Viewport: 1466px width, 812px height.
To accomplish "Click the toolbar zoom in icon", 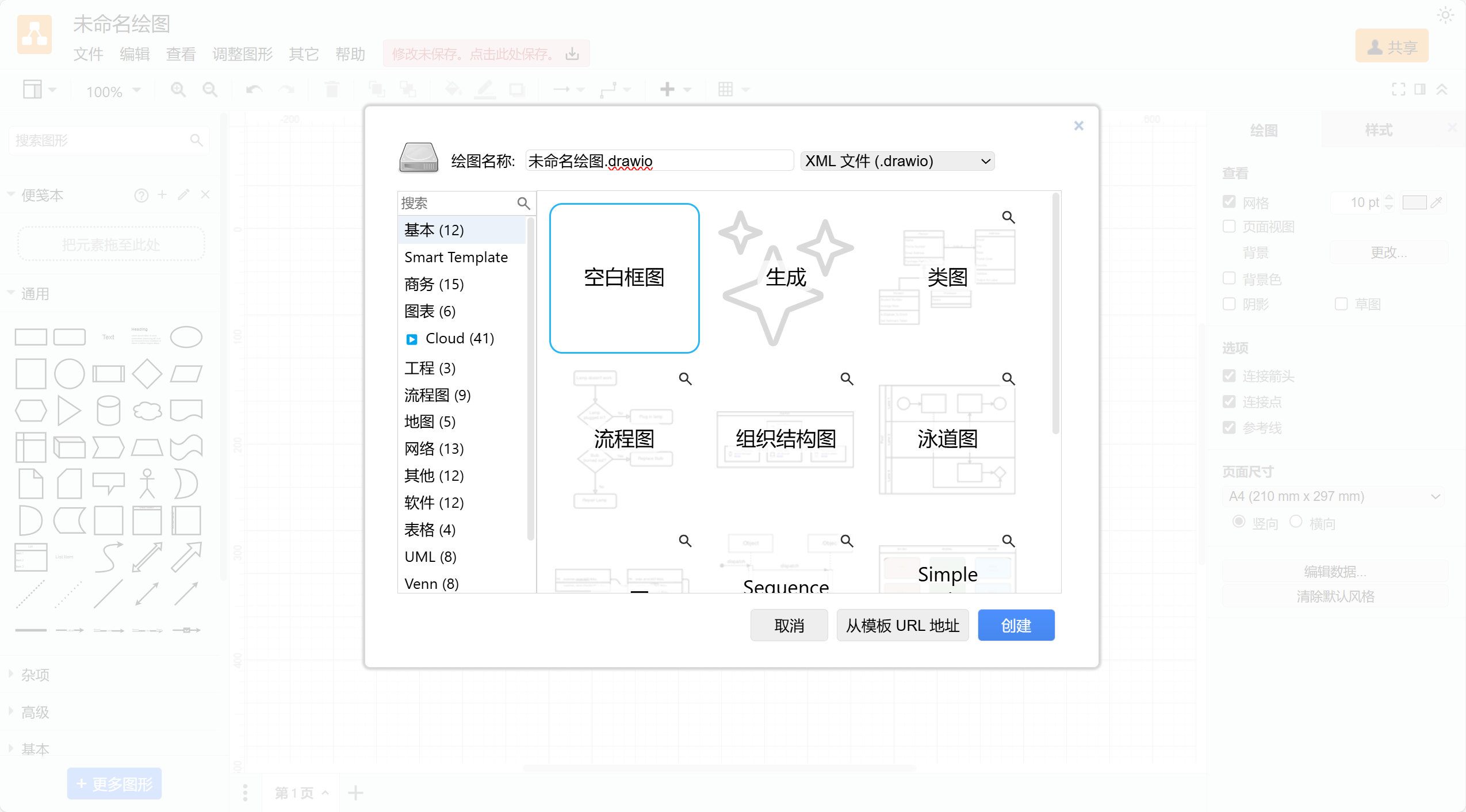I will 178,90.
